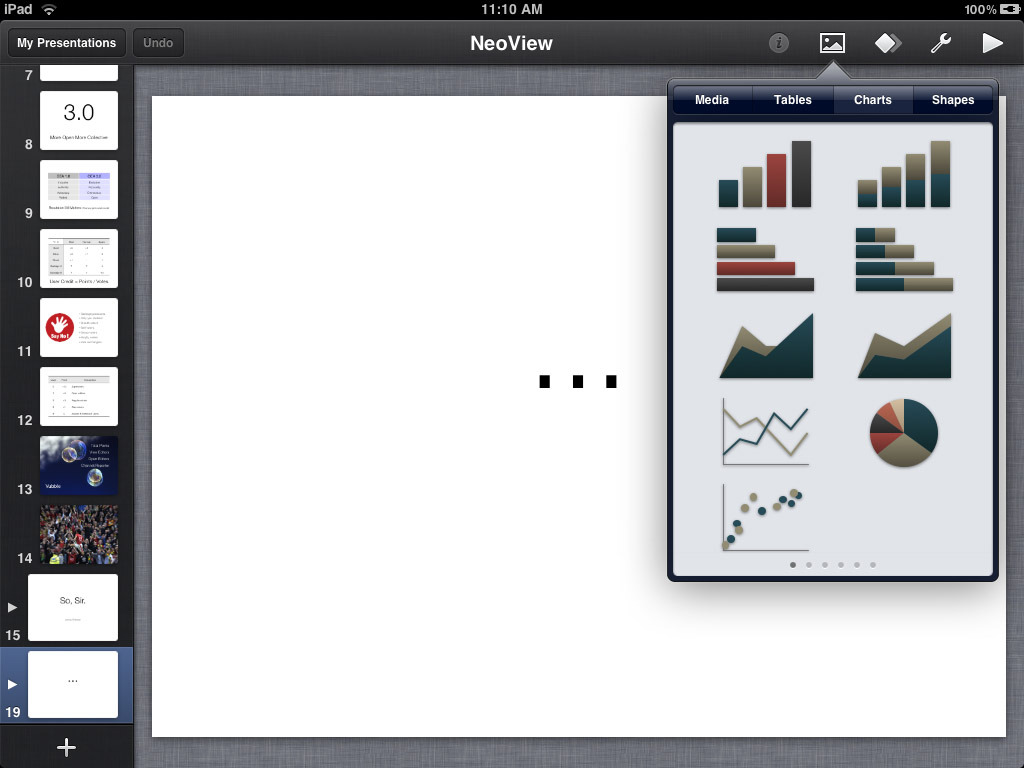Insert a scatter chart
Image resolution: width=1024 pixels, height=768 pixels.
click(x=765, y=518)
